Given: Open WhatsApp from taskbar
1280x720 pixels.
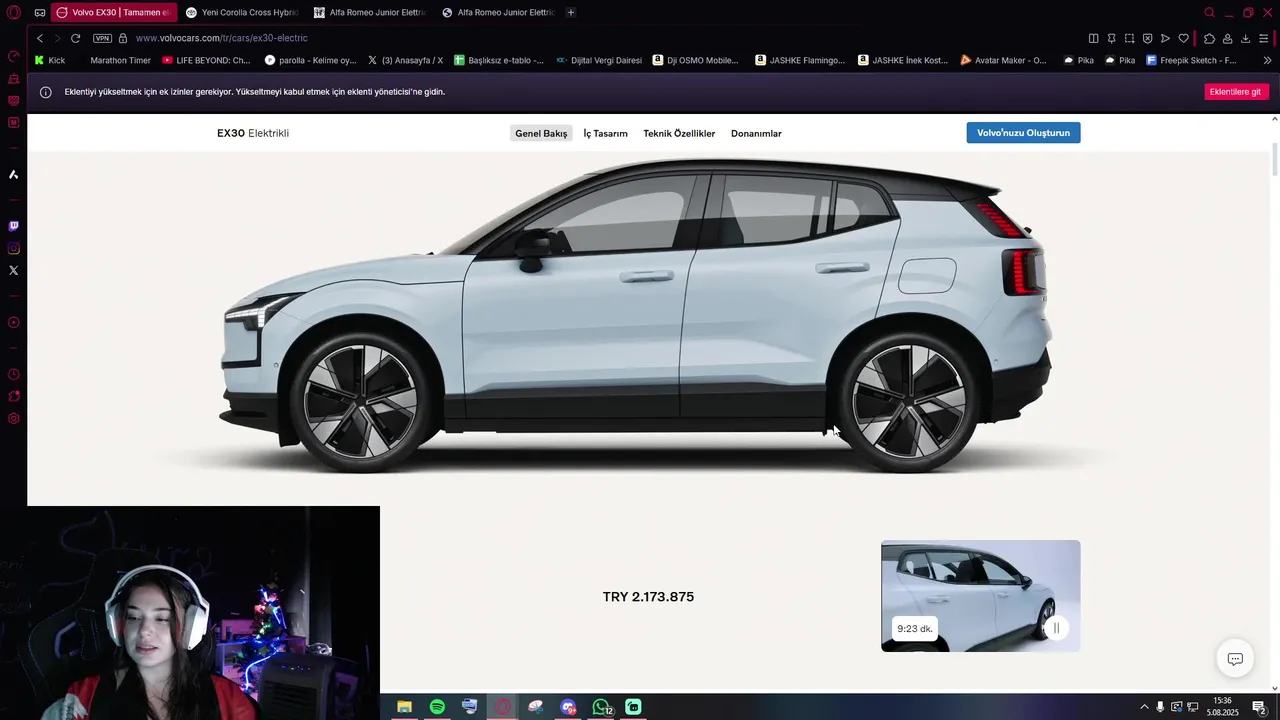Looking at the screenshot, I should [x=601, y=707].
